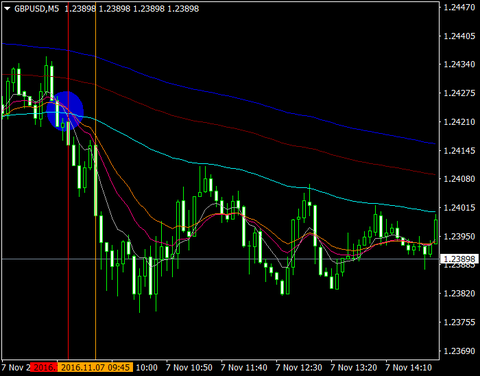Image resolution: width=480 pixels, height=376 pixels.
Task: Click the 7 Nov 14:10 time label
Action: pyautogui.click(x=409, y=367)
